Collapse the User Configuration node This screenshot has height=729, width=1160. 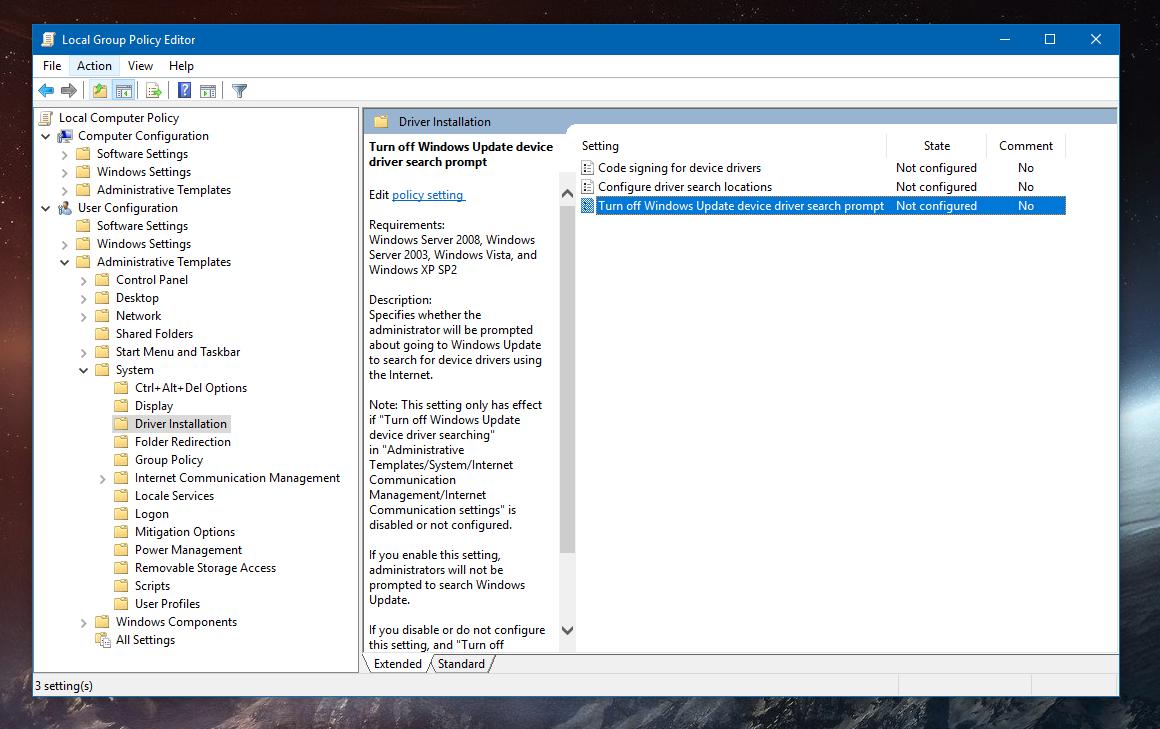click(x=46, y=209)
